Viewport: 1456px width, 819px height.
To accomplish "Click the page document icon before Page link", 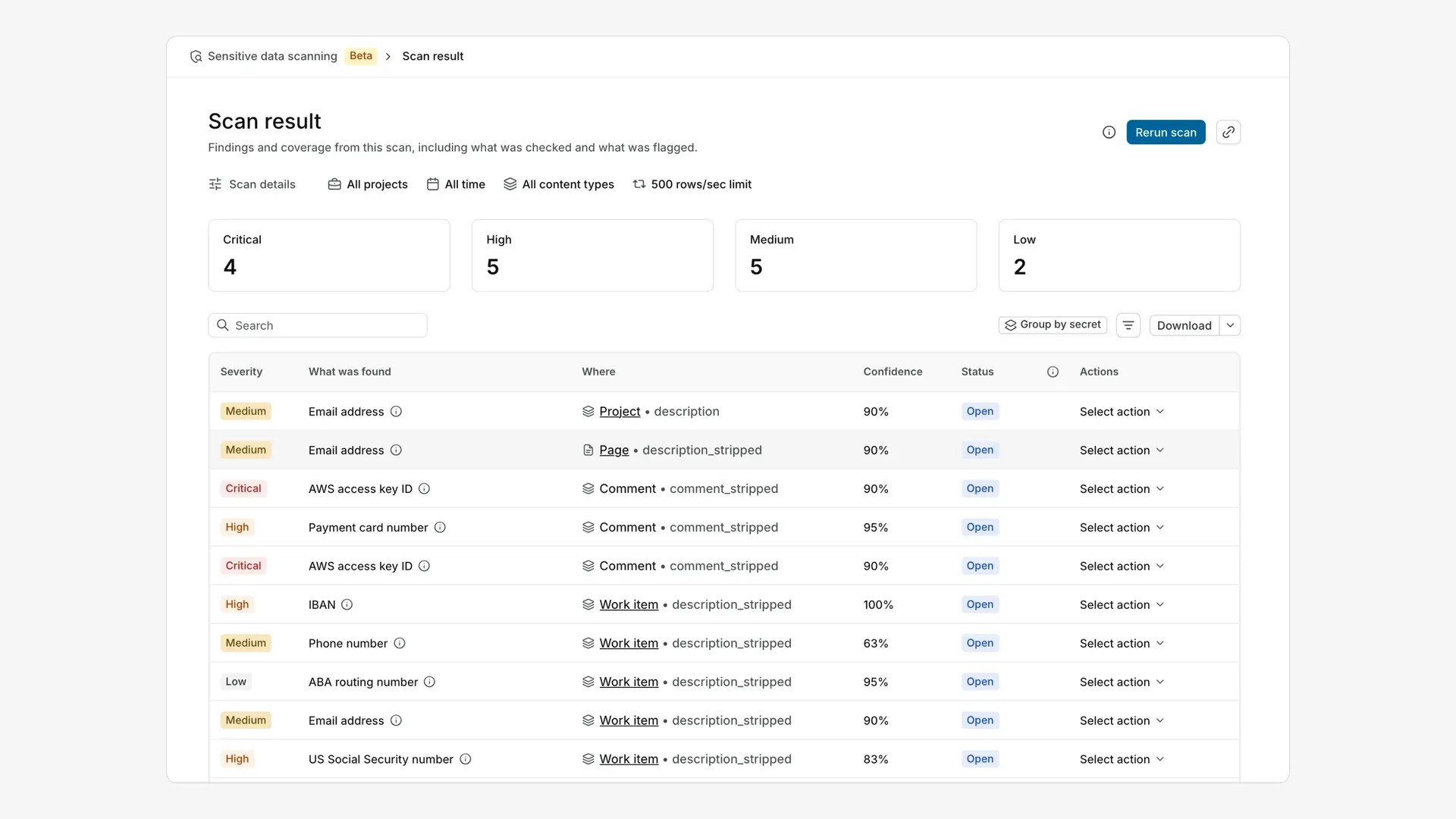I will tap(588, 450).
